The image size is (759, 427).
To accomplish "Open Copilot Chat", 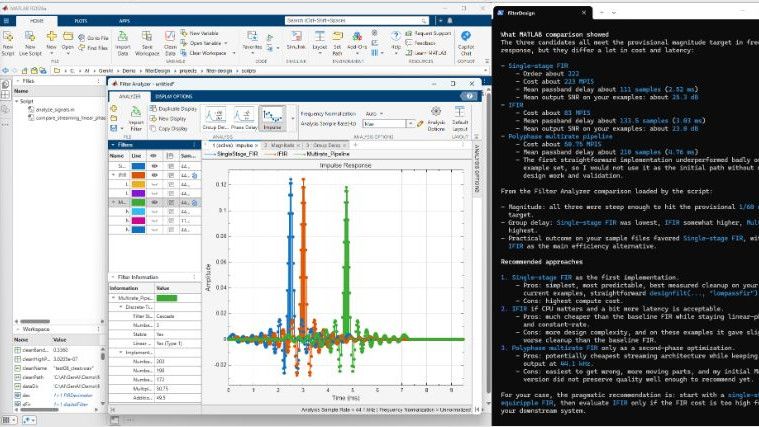I will pyautogui.click(x=466, y=43).
